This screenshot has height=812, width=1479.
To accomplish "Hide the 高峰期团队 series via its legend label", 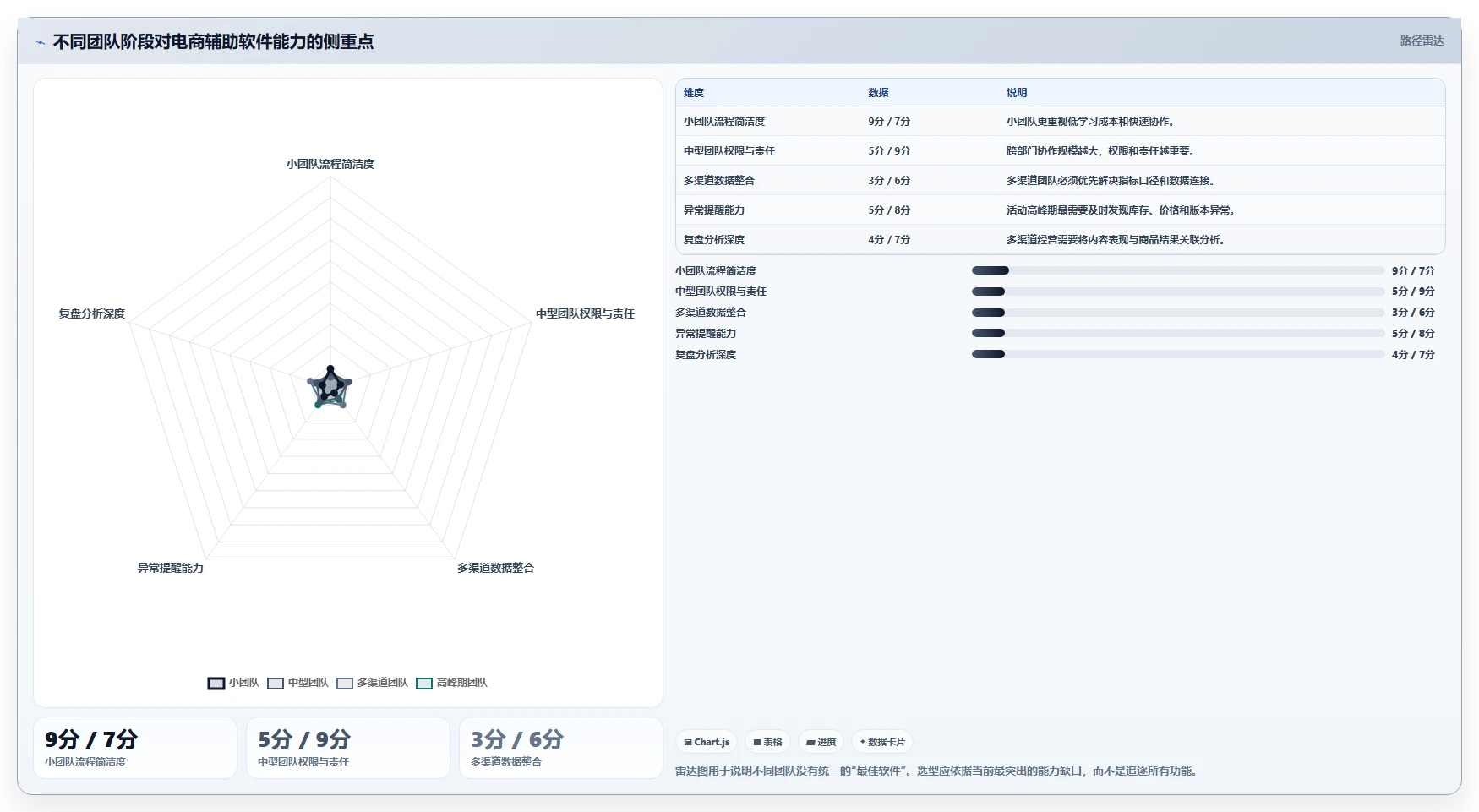I will (x=462, y=683).
